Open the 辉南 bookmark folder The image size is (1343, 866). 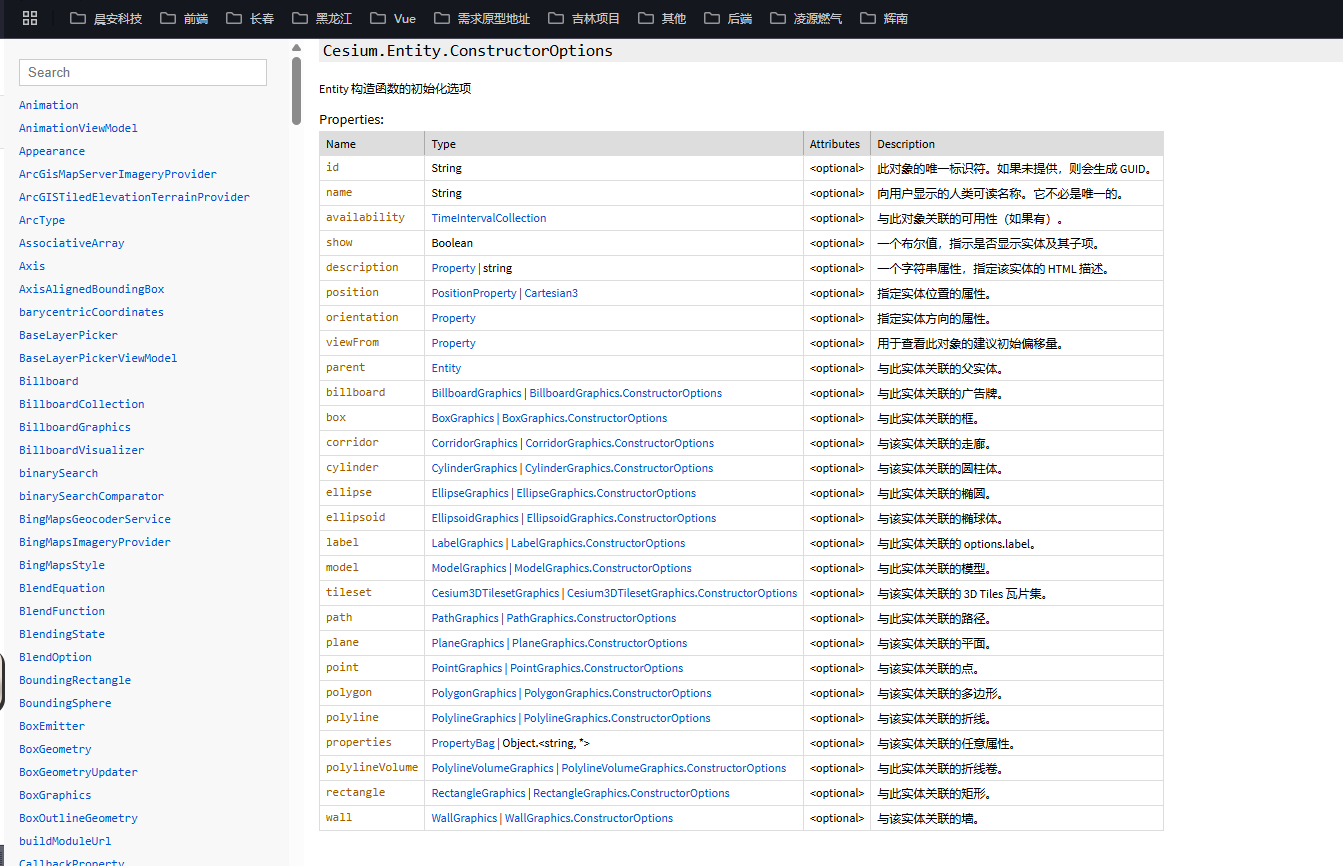884,18
